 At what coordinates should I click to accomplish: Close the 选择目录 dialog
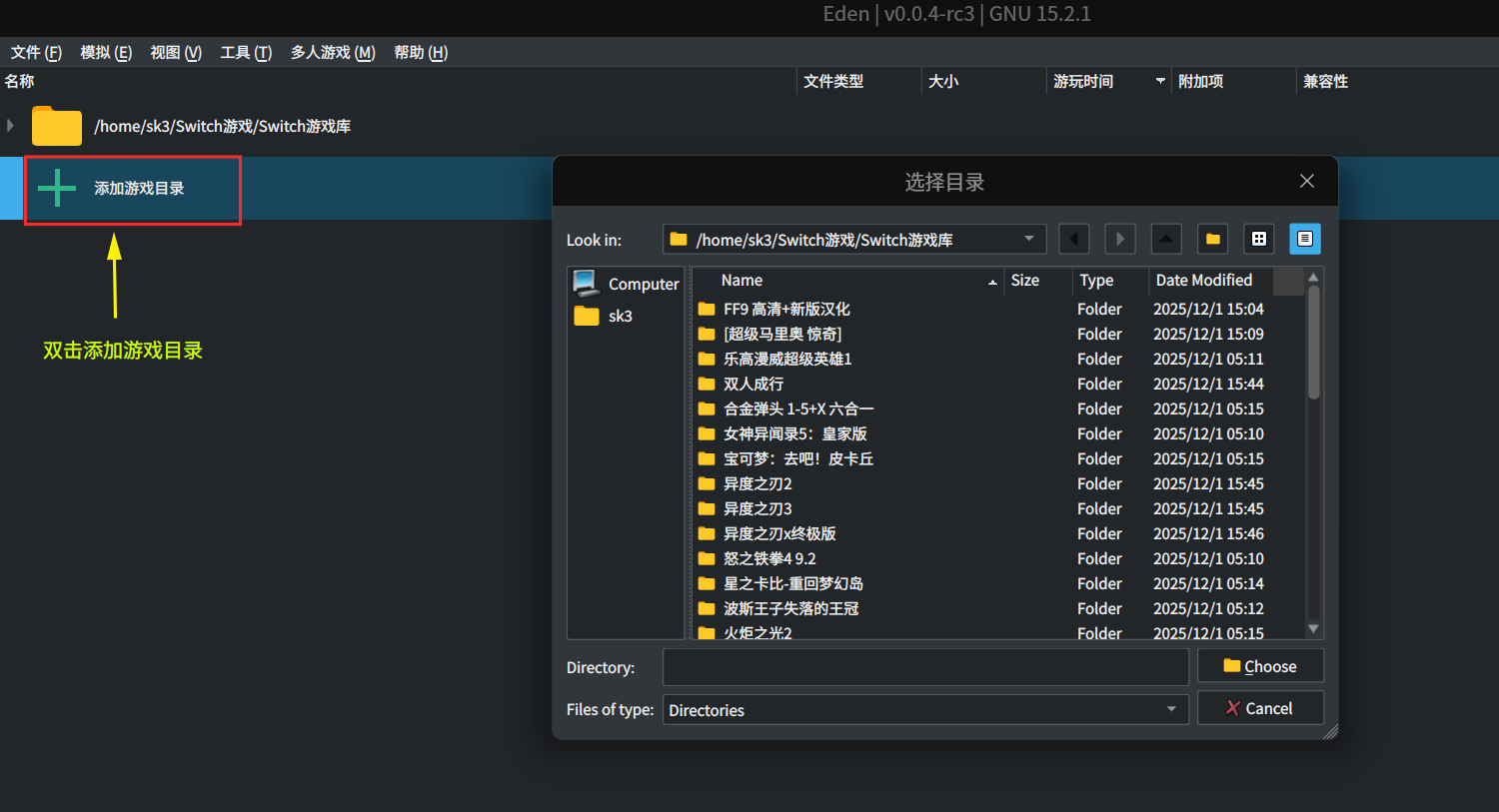pyautogui.click(x=1306, y=181)
